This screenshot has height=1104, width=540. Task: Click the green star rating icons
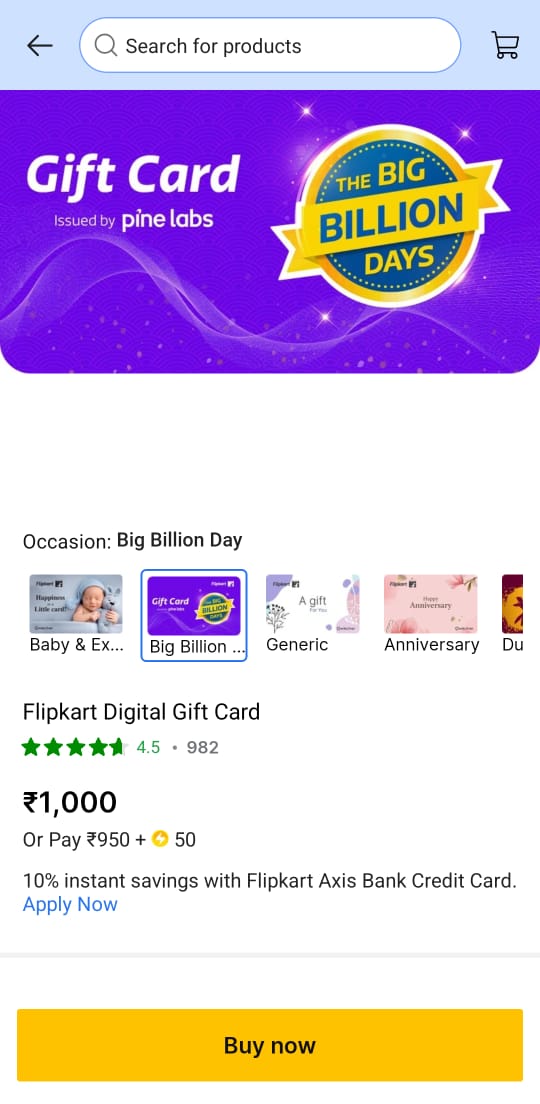tap(73, 747)
